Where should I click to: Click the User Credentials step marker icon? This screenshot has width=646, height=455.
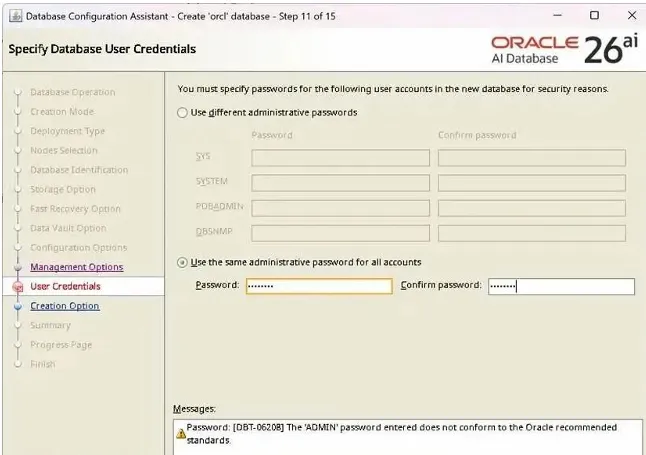[x=18, y=287]
